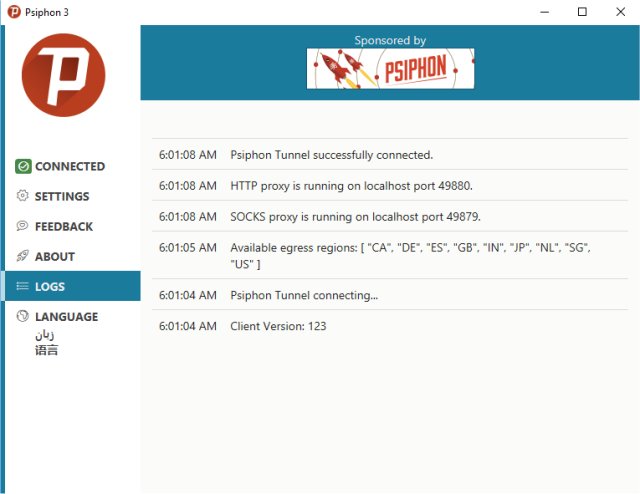The image size is (640, 494).
Task: Click the 'Sponsored by' text
Action: coord(390,40)
